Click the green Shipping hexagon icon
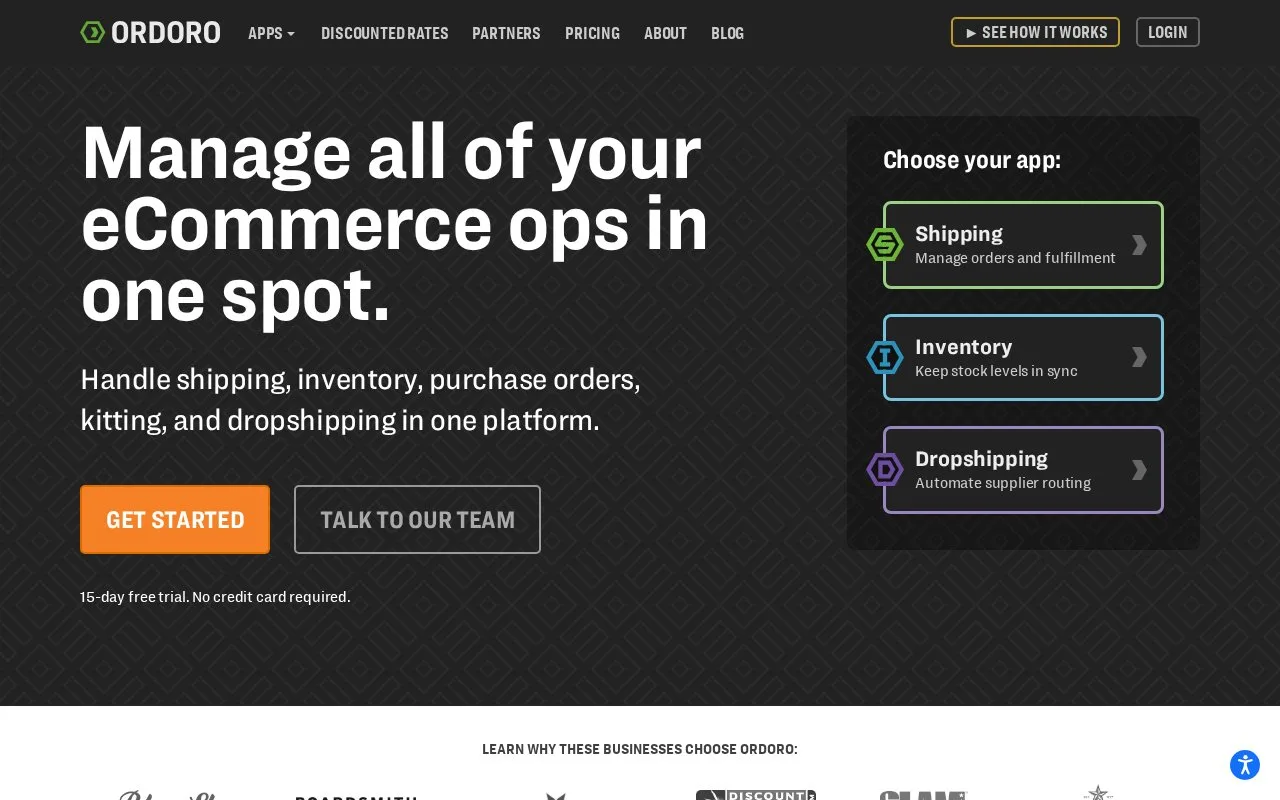1280x800 pixels. point(885,245)
